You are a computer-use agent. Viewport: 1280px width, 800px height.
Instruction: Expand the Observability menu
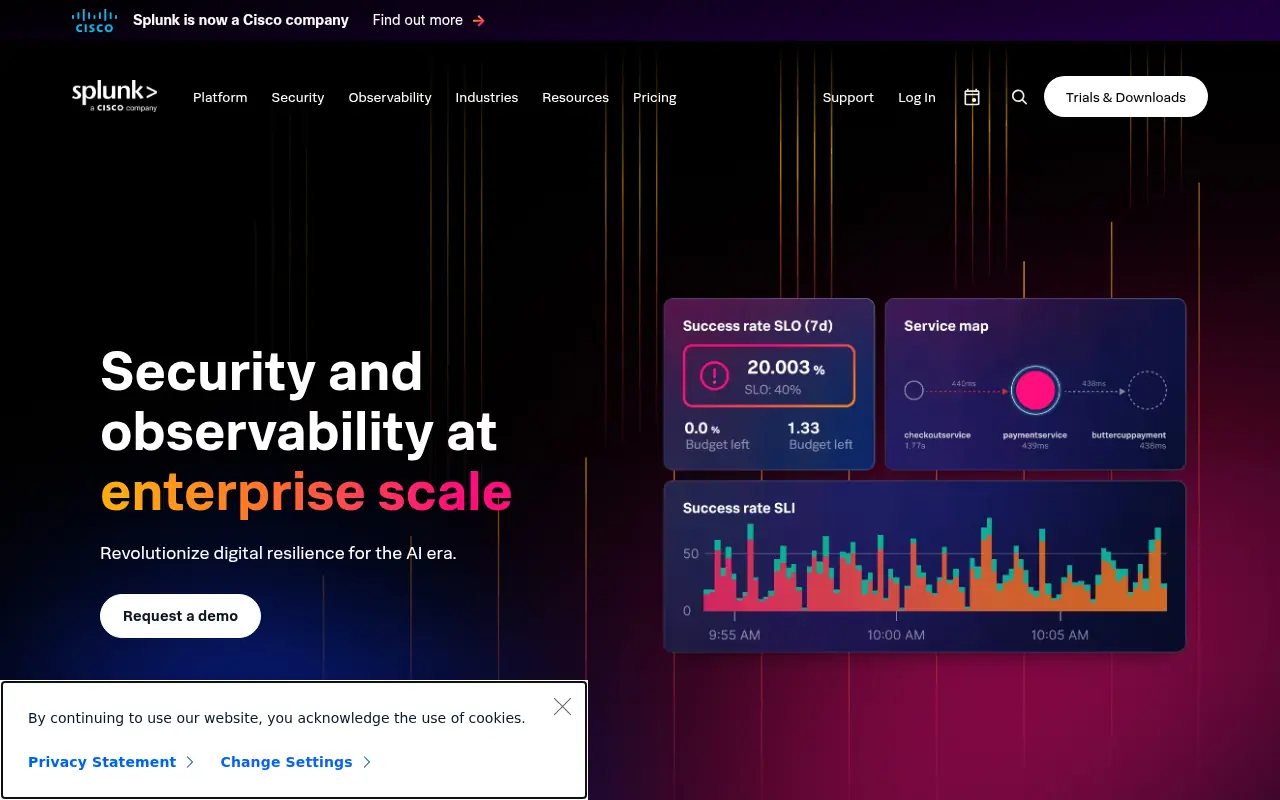click(390, 97)
